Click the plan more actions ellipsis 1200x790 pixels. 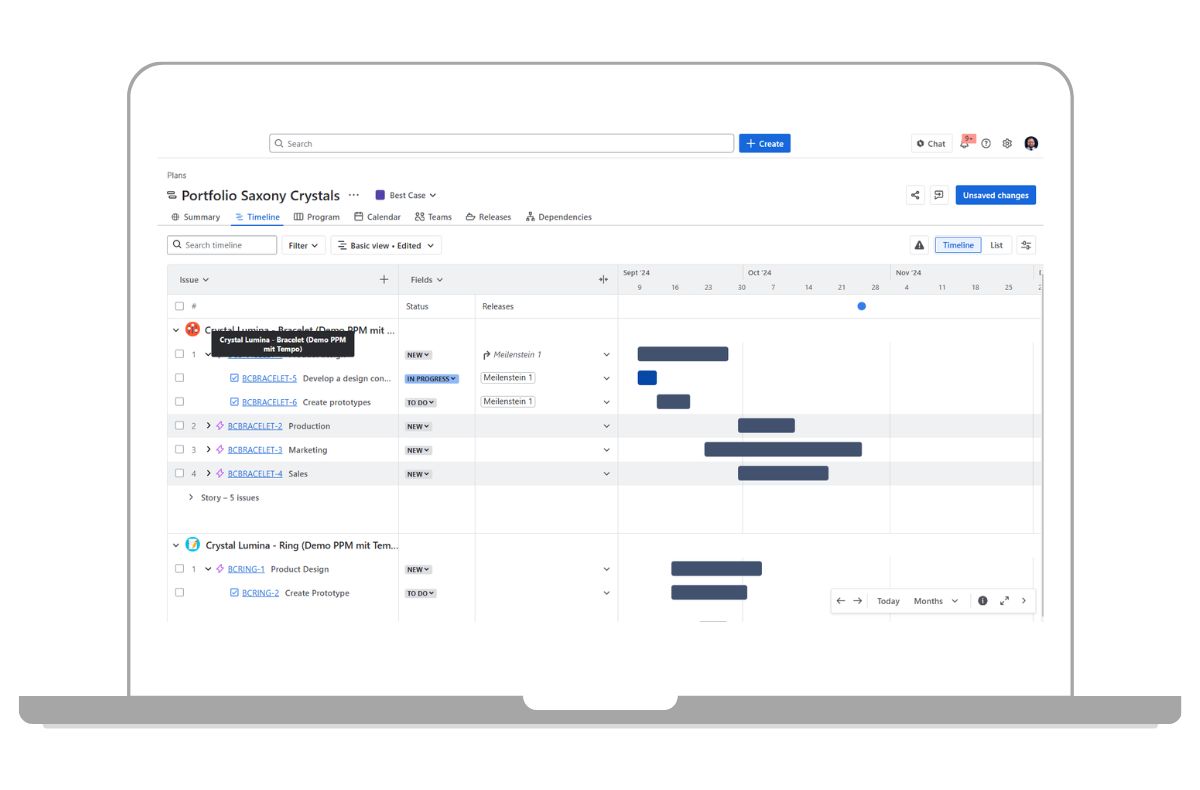click(x=353, y=195)
